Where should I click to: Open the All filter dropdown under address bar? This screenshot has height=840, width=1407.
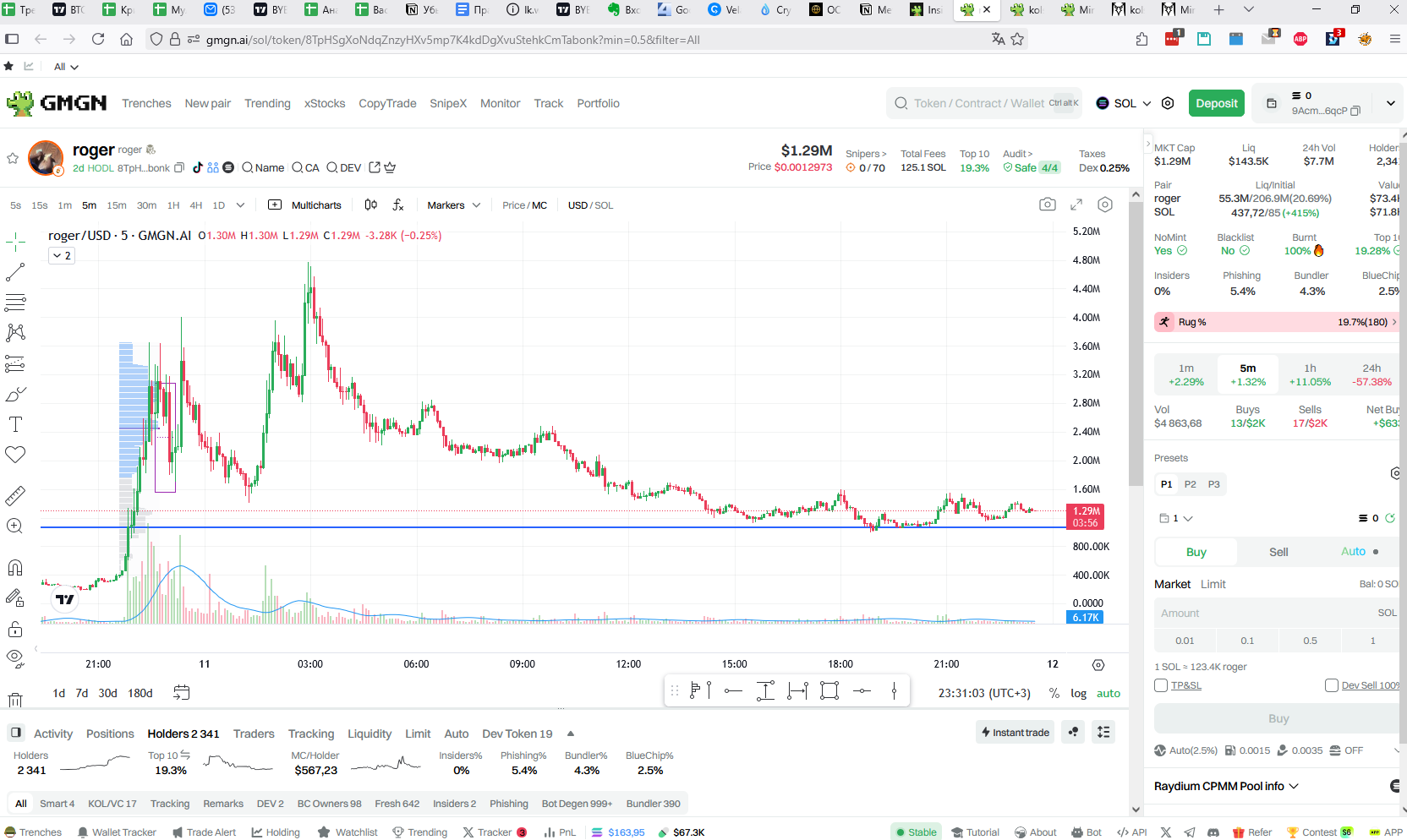click(66, 67)
